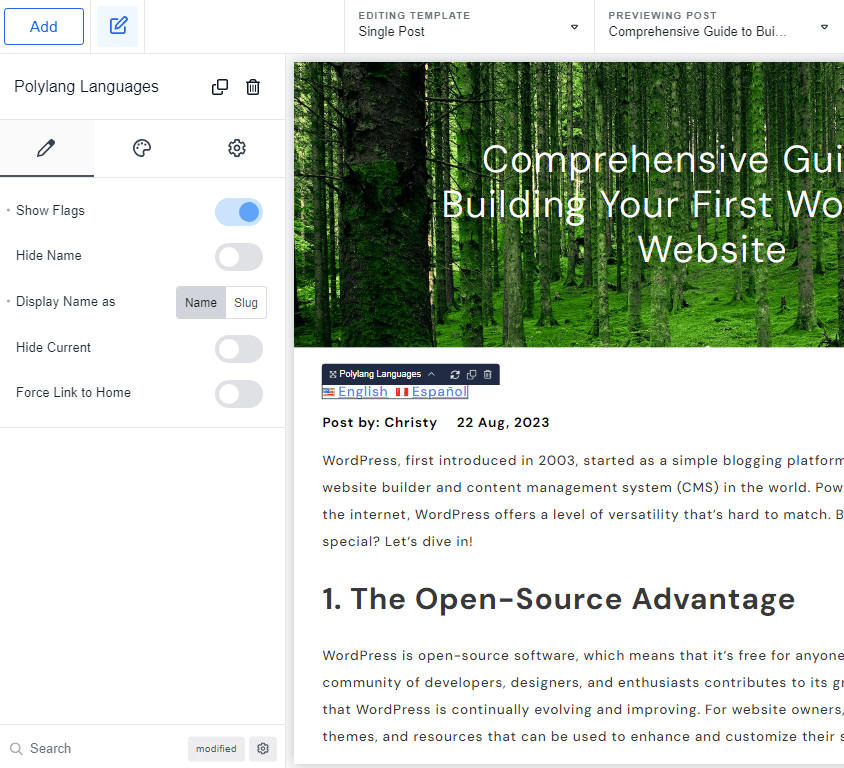Screen dimensions: 844x768
Task: Open the gear icon next to modified
Action: coord(263,749)
